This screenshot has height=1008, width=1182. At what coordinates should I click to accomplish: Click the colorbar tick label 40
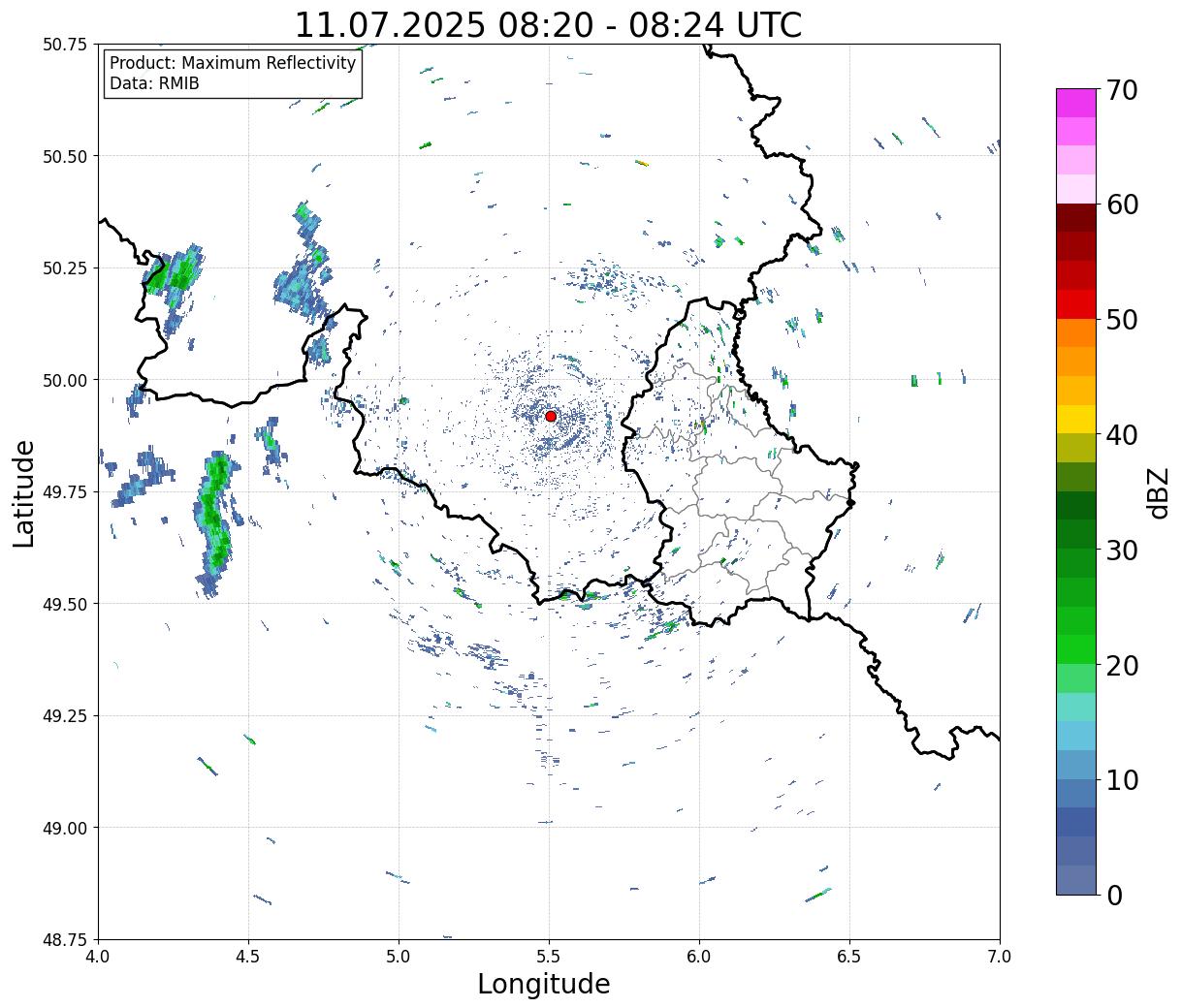pos(1121,435)
